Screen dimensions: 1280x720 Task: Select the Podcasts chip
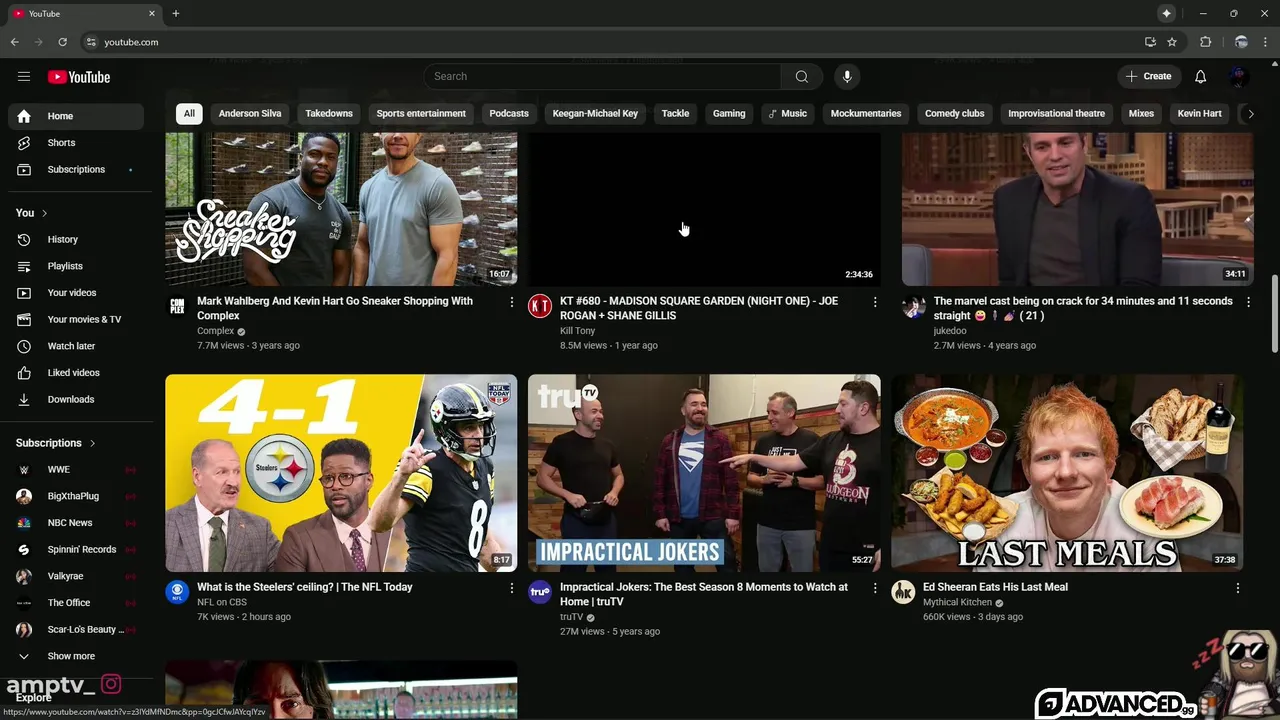click(509, 114)
